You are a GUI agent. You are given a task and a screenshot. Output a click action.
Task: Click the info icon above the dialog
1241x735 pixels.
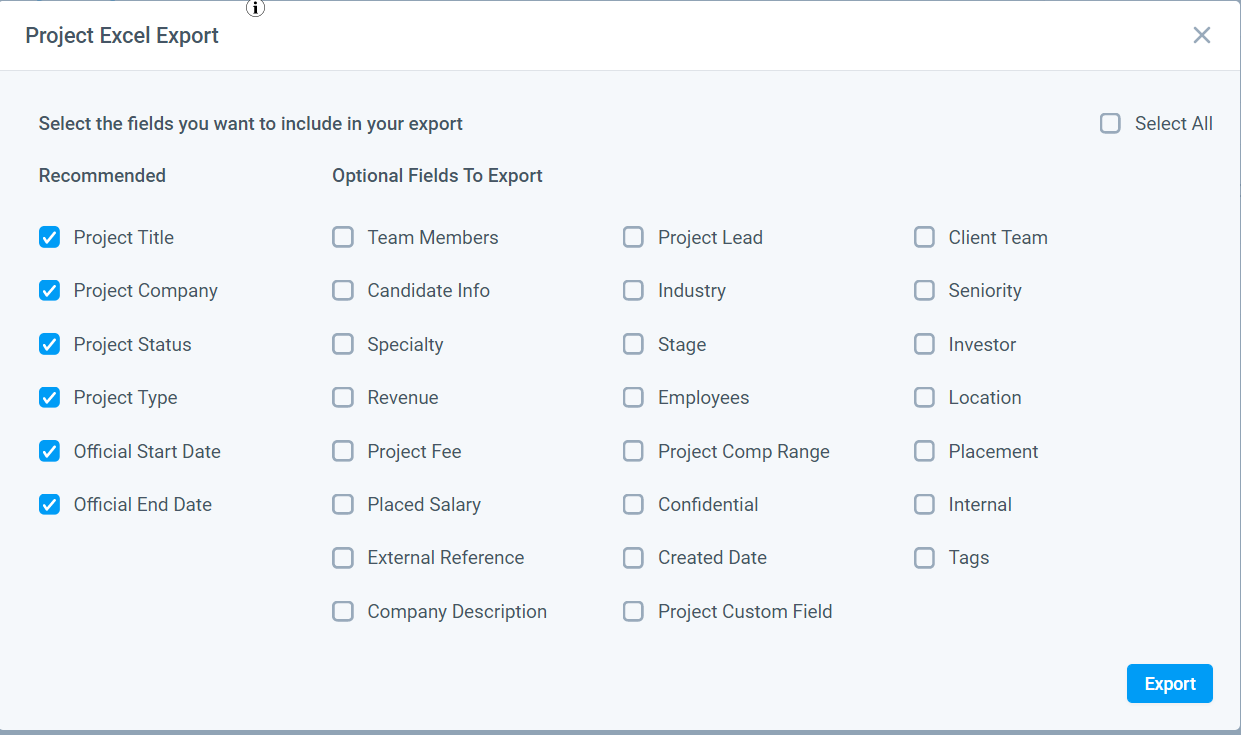[x=256, y=8]
